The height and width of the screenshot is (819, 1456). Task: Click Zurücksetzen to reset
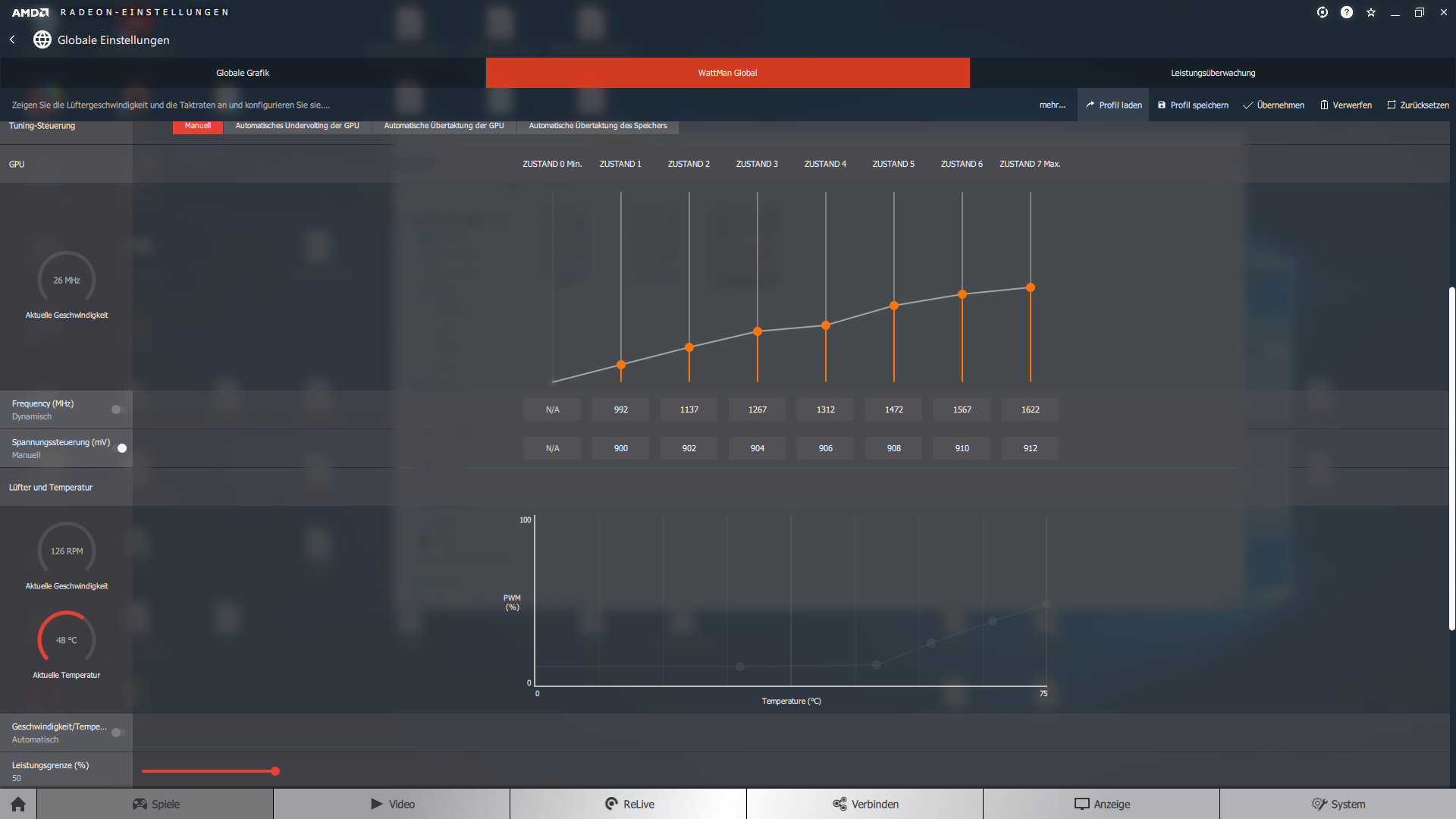(x=1418, y=105)
